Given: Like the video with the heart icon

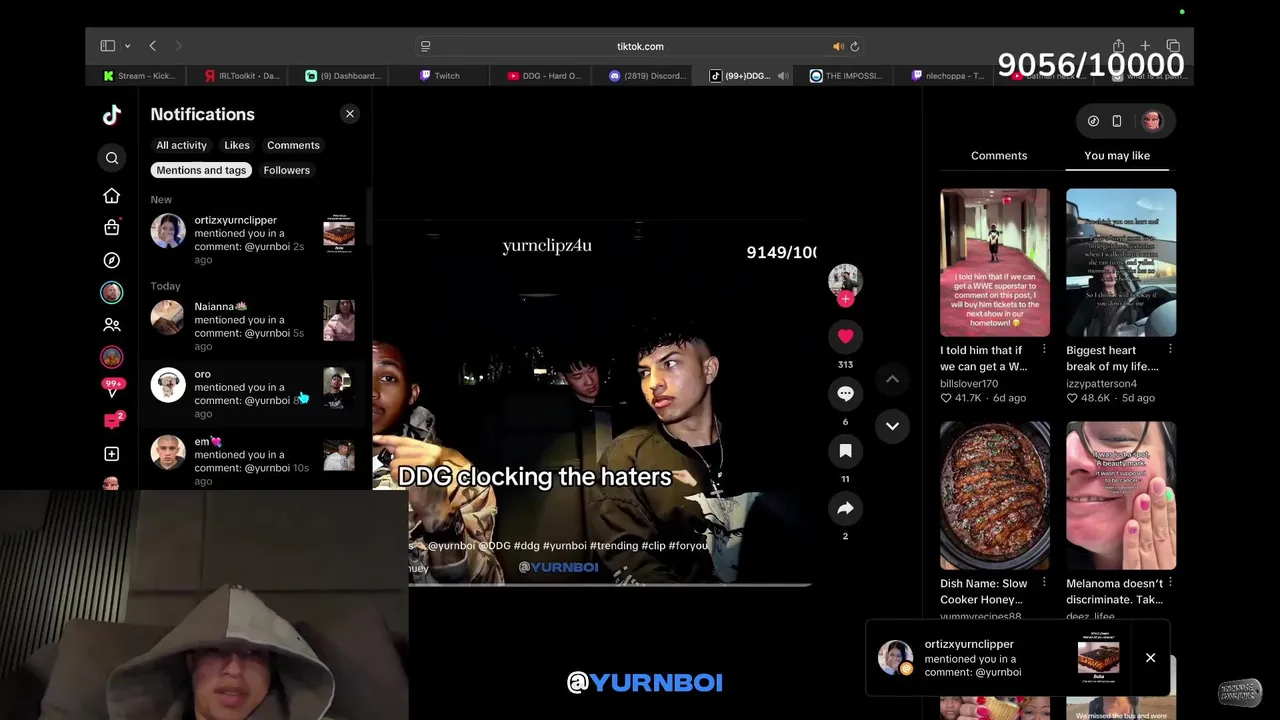Looking at the screenshot, I should [x=845, y=337].
